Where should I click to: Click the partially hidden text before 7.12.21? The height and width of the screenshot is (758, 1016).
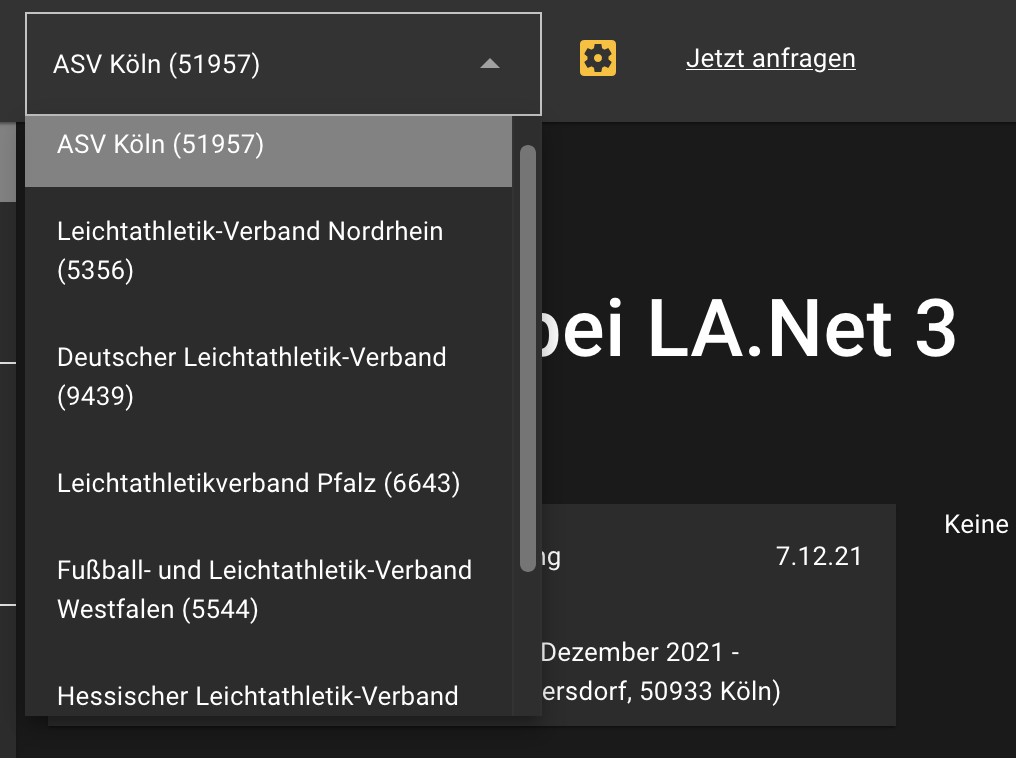pyautogui.click(x=551, y=557)
